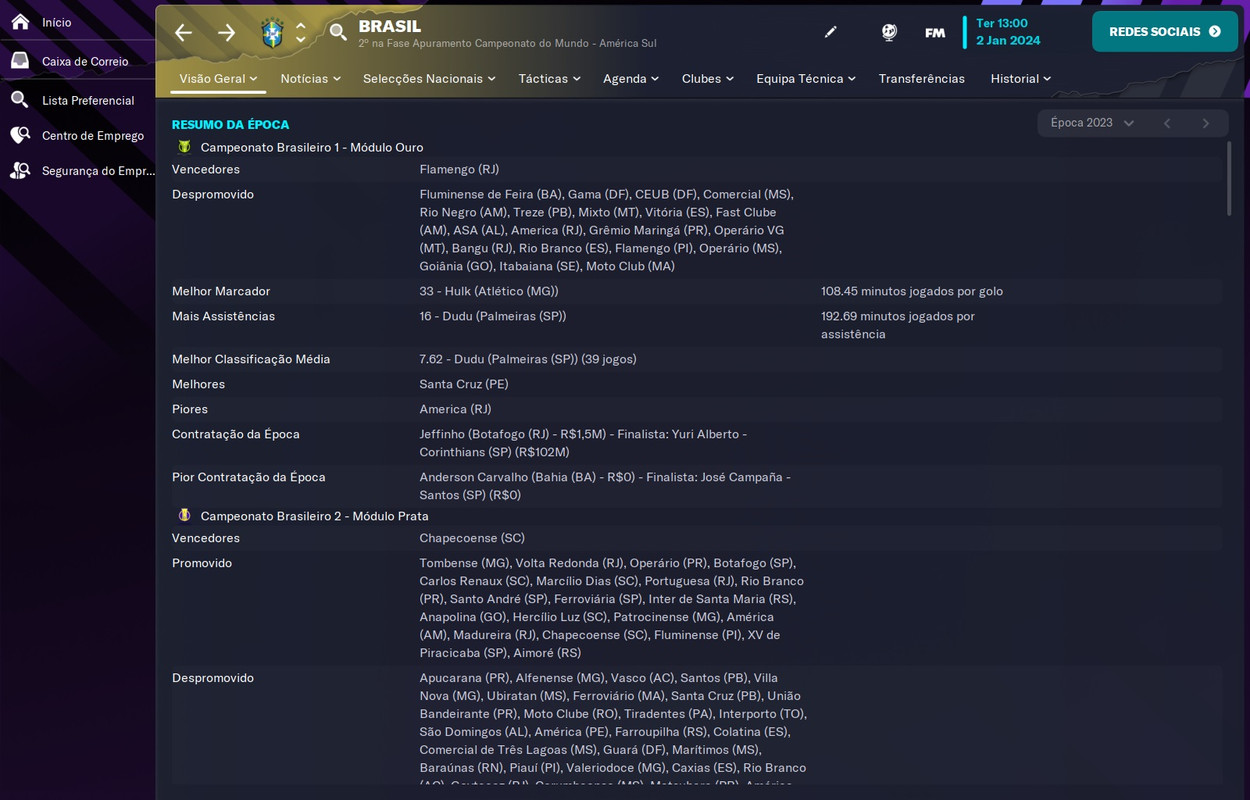Click 192.69 minutos jogados por assistência text
The height and width of the screenshot is (800, 1250).
point(898,325)
